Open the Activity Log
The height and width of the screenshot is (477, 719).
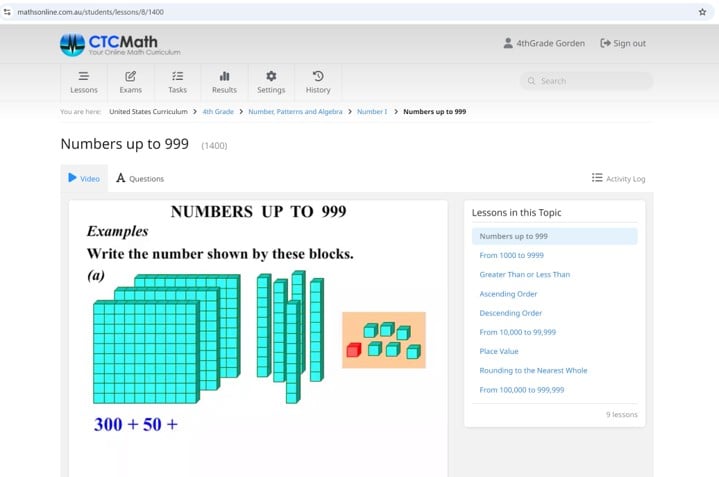618,179
